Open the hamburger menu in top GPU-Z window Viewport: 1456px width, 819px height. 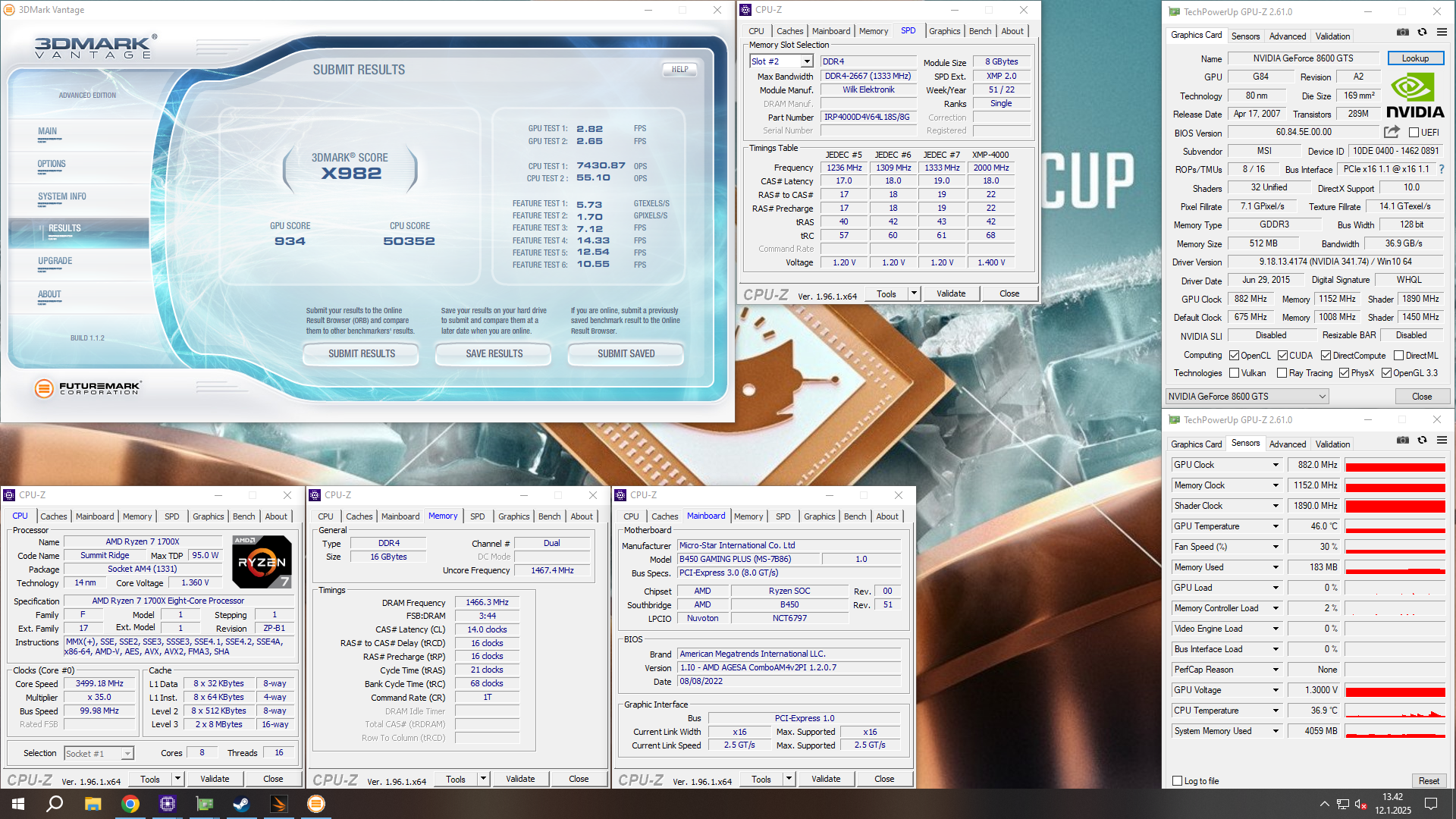[x=1442, y=33]
